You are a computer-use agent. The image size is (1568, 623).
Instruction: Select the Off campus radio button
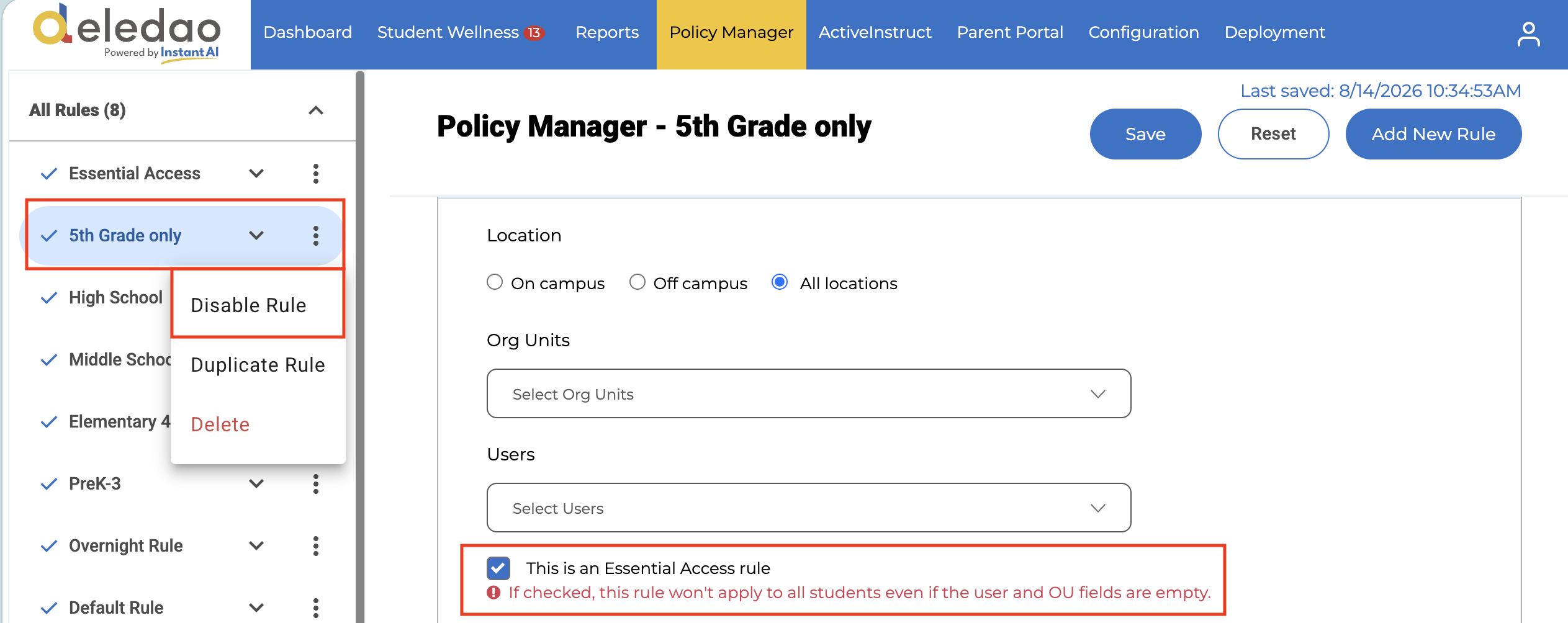click(x=638, y=282)
